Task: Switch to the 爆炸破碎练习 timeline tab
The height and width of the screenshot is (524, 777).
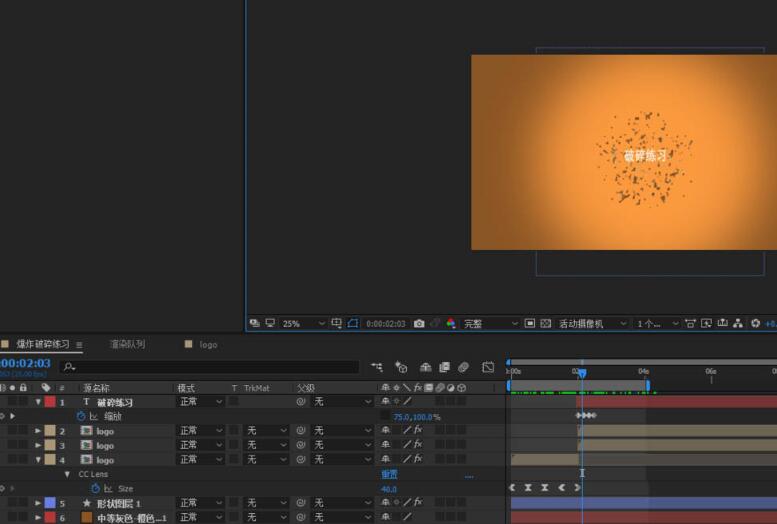Action: tap(43, 344)
